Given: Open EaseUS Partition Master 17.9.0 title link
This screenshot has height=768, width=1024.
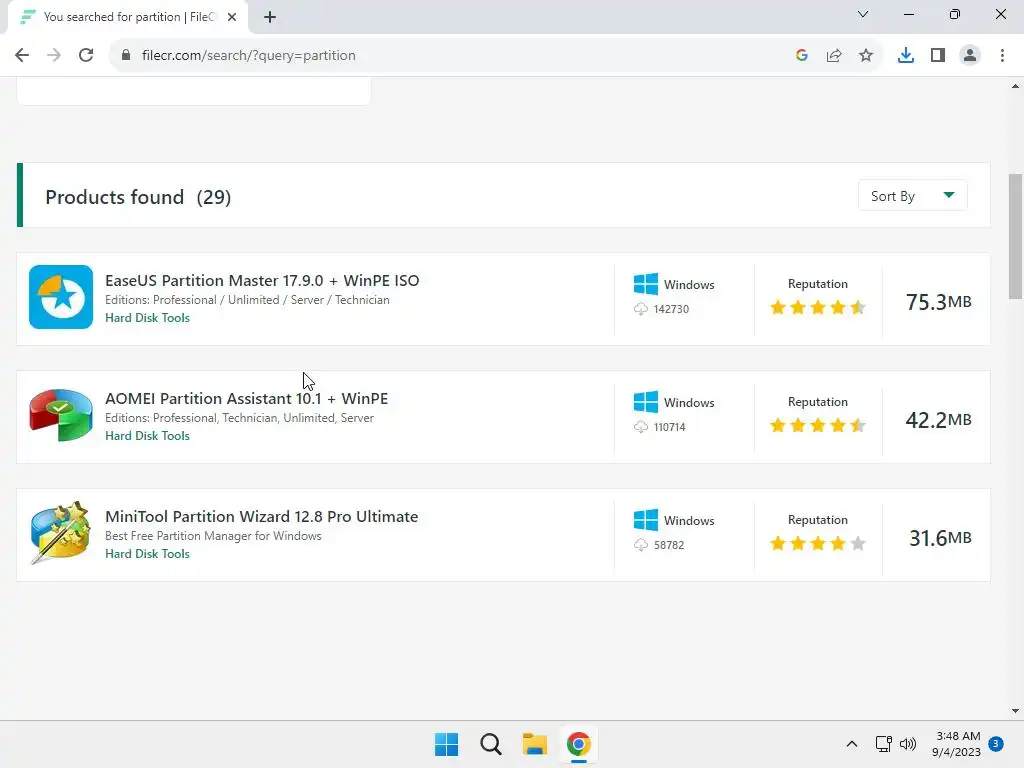Looking at the screenshot, I should (262, 280).
